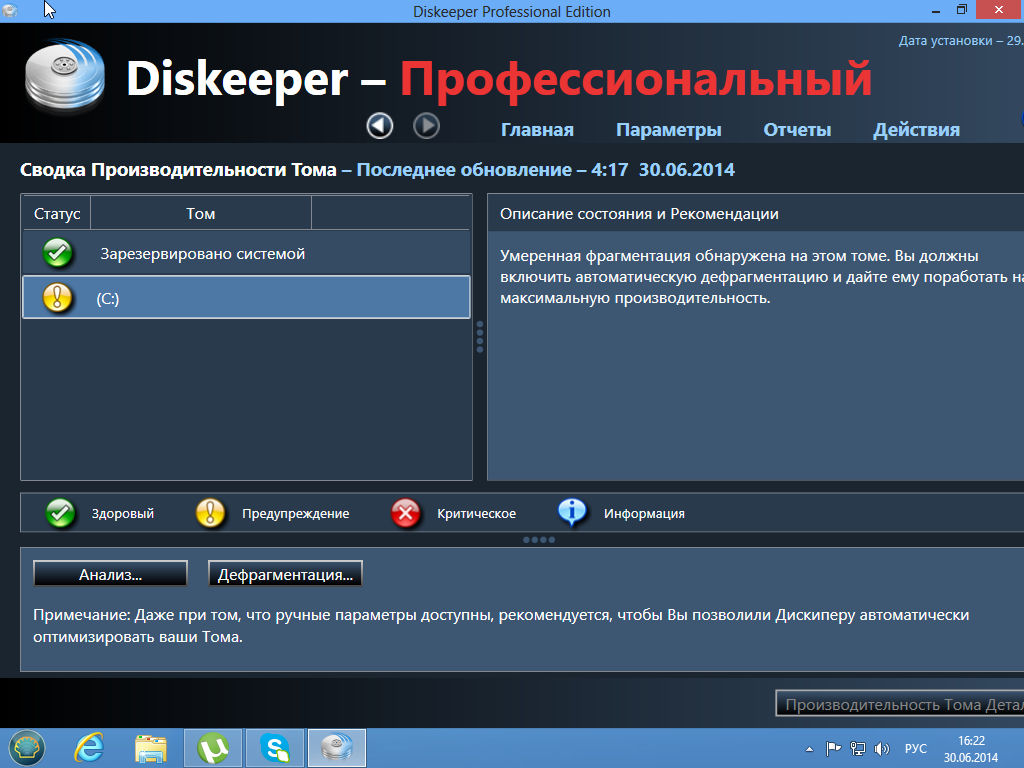Open the Главная menu
1024x768 pixels.
(x=537, y=129)
